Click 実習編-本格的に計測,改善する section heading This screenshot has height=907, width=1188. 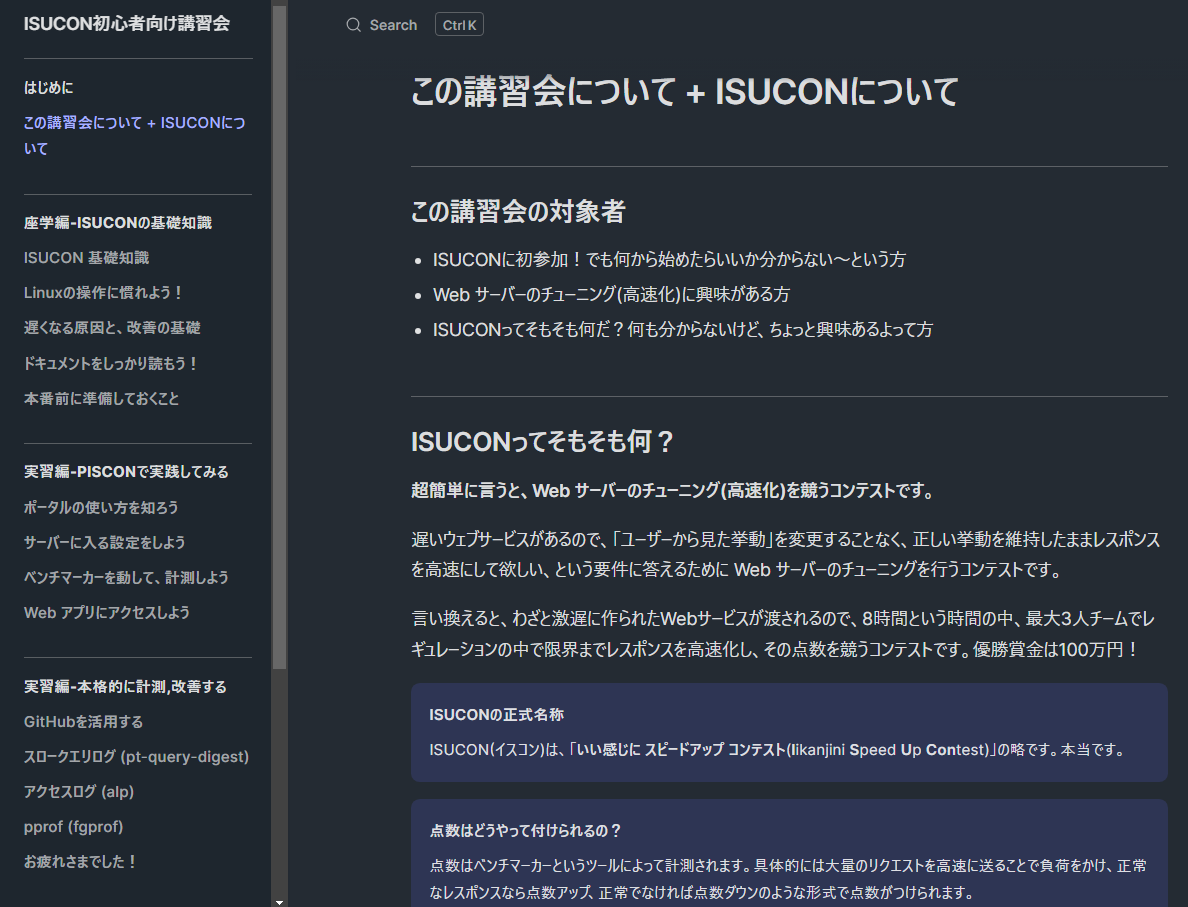click(126, 686)
